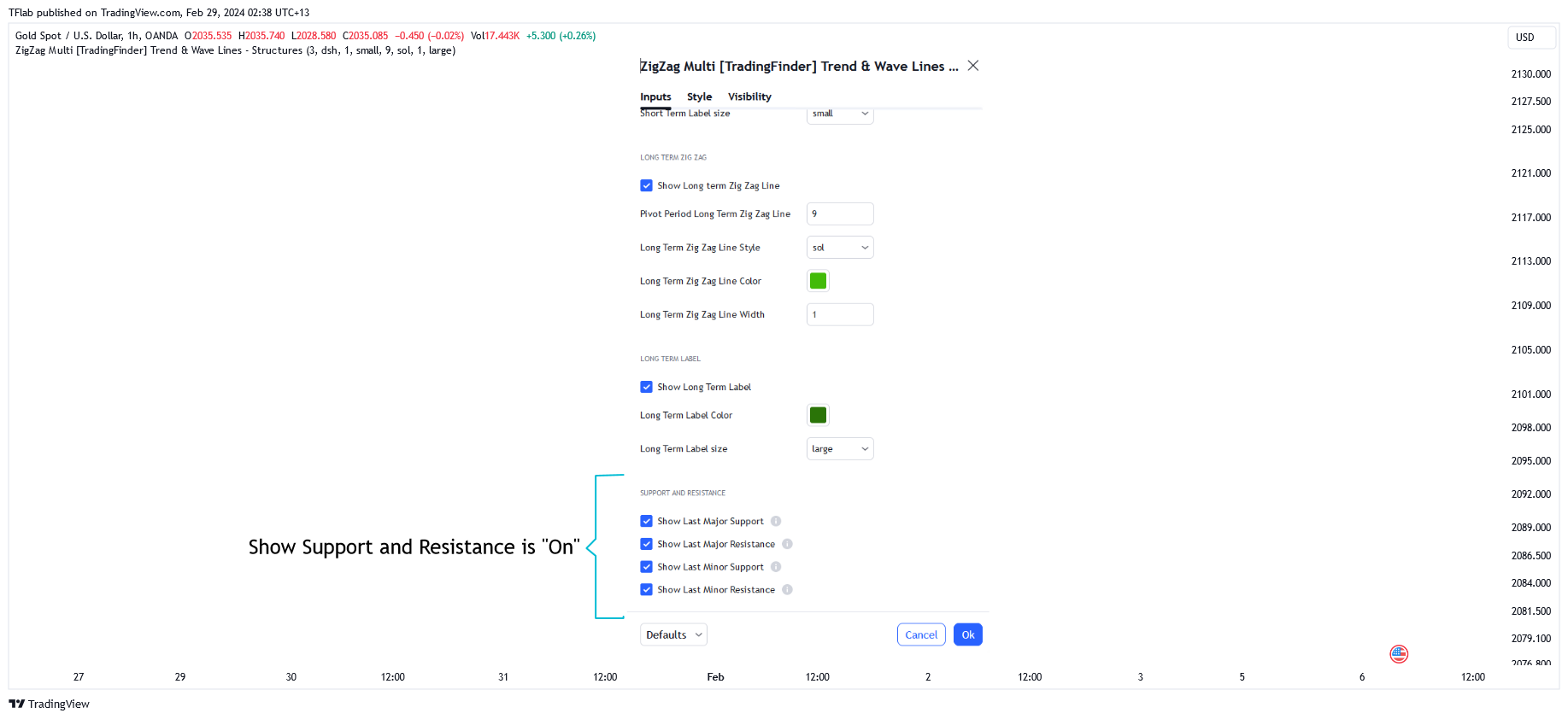Click the 2130.000 price axis label
Viewport: 1568px width, 719px height.
coord(1530,74)
